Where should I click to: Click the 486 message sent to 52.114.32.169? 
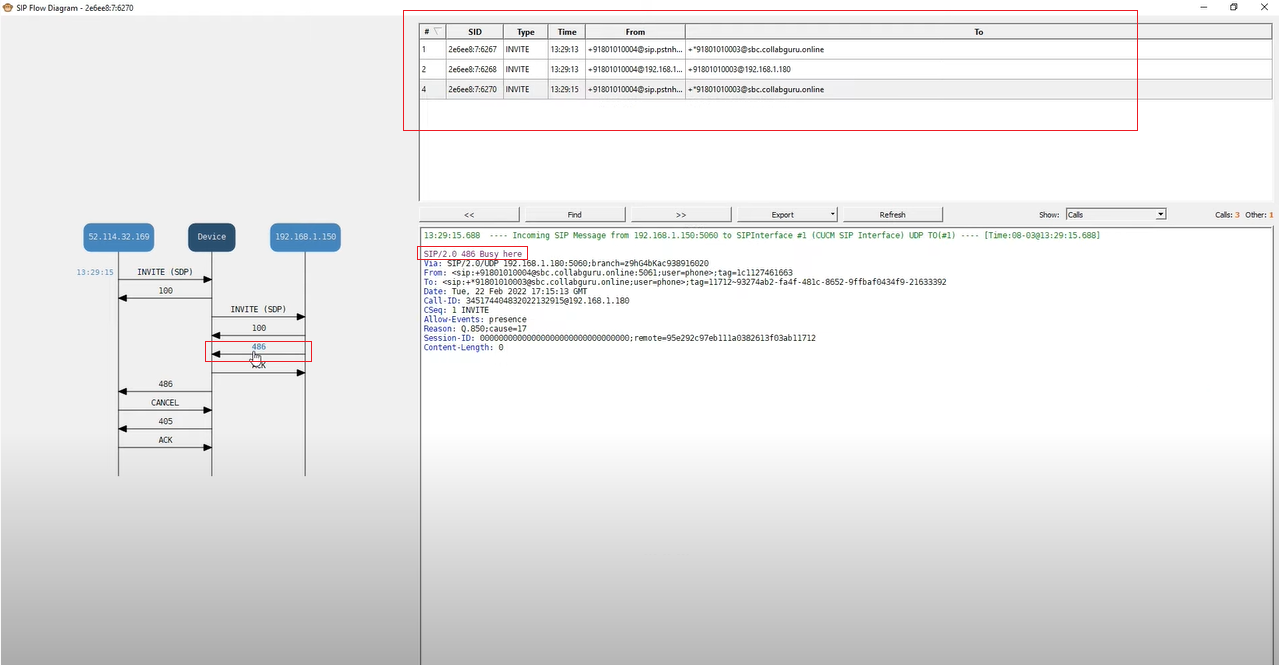click(165, 384)
